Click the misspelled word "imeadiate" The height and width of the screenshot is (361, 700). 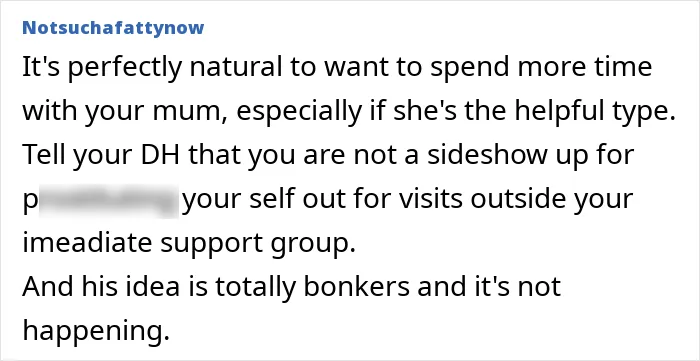click(88, 243)
